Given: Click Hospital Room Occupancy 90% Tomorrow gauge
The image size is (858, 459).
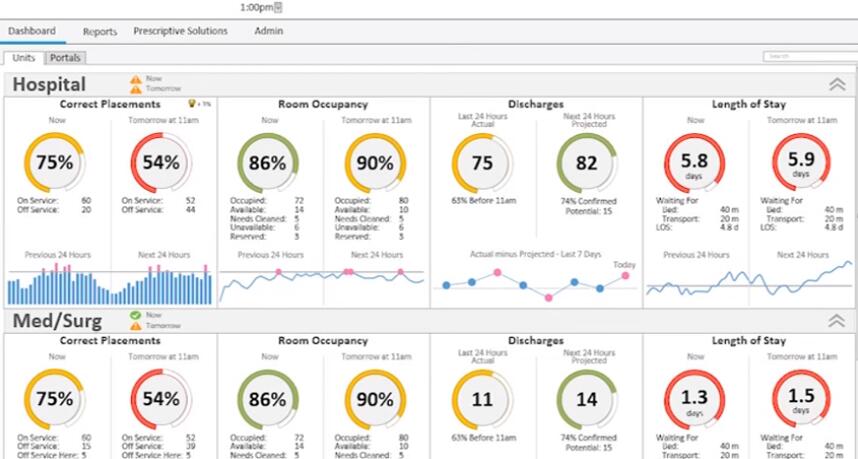Looking at the screenshot, I should click(x=375, y=163).
